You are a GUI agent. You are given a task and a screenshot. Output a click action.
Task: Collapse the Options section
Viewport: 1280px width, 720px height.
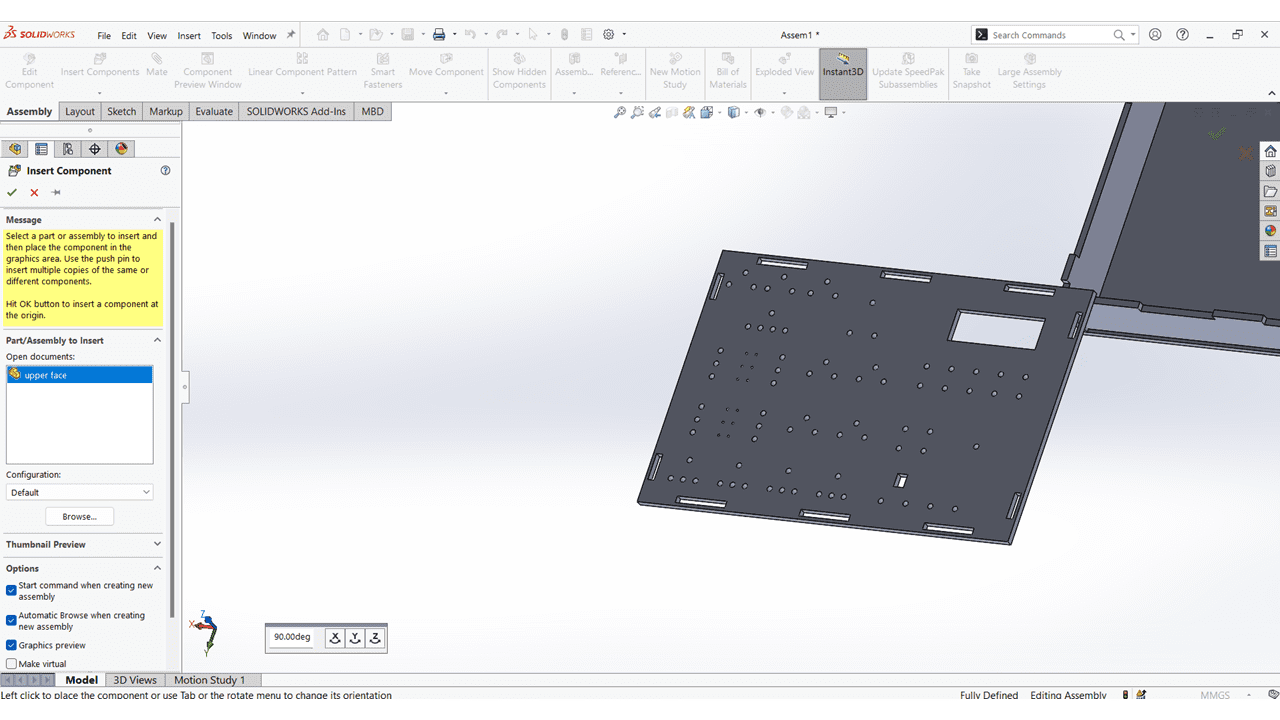(x=157, y=568)
